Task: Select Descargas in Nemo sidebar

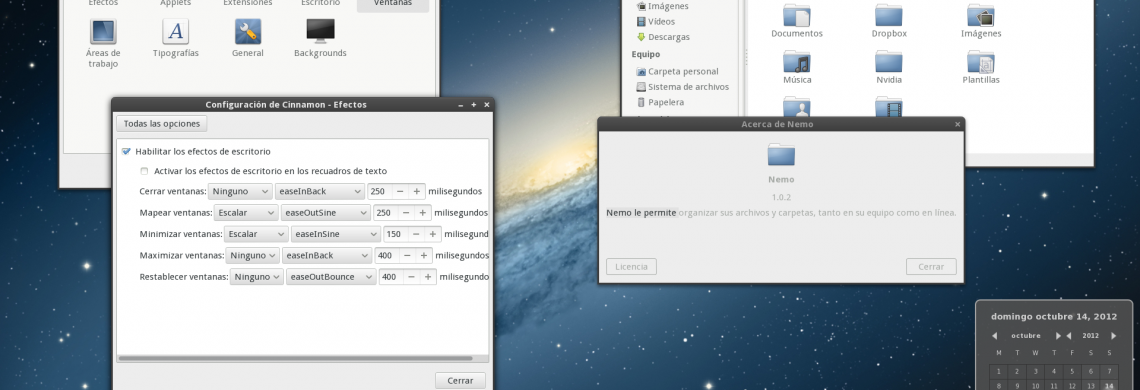Action: pyautogui.click(x=662, y=37)
